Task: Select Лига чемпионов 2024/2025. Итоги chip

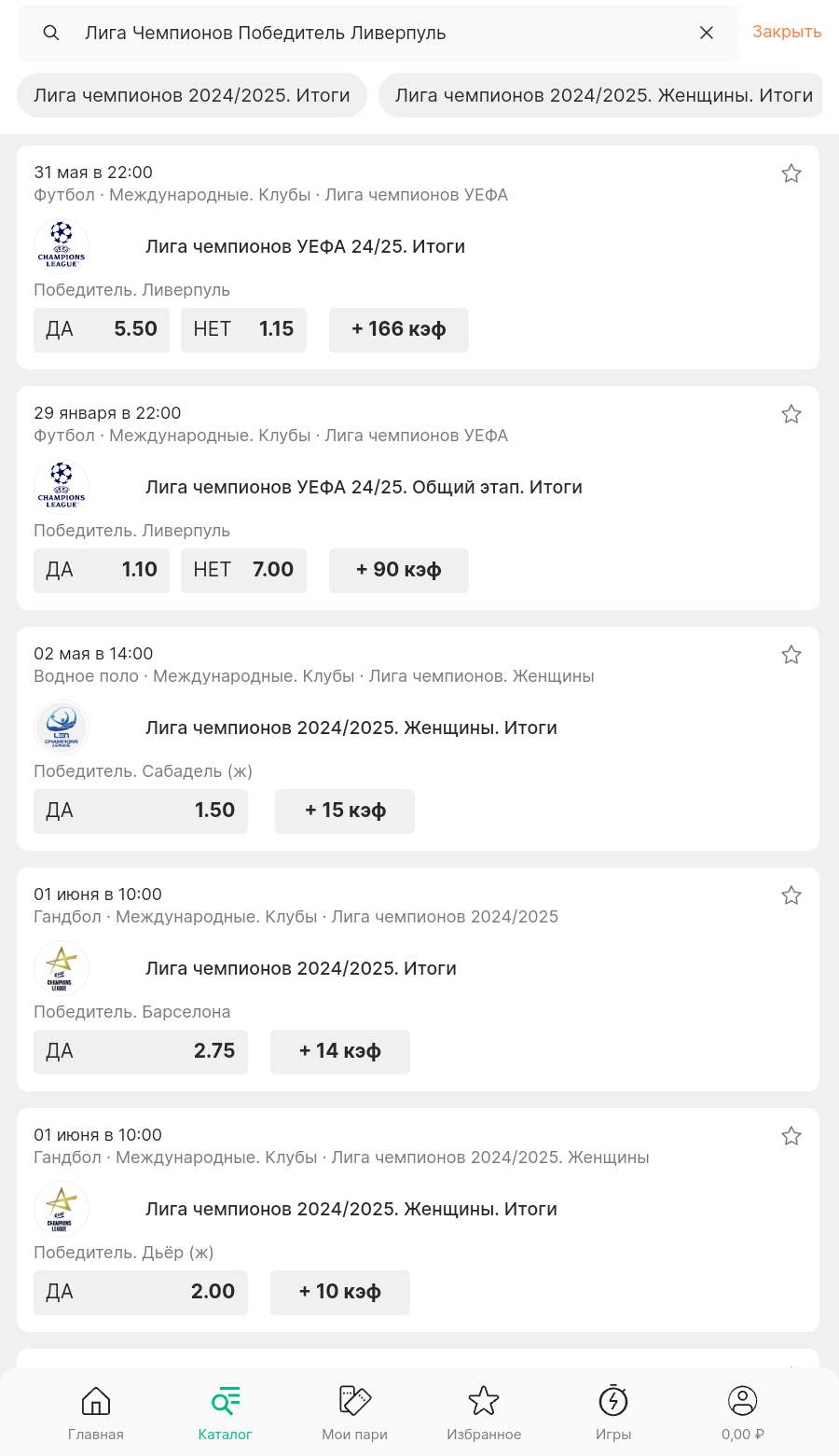Action: tap(192, 95)
